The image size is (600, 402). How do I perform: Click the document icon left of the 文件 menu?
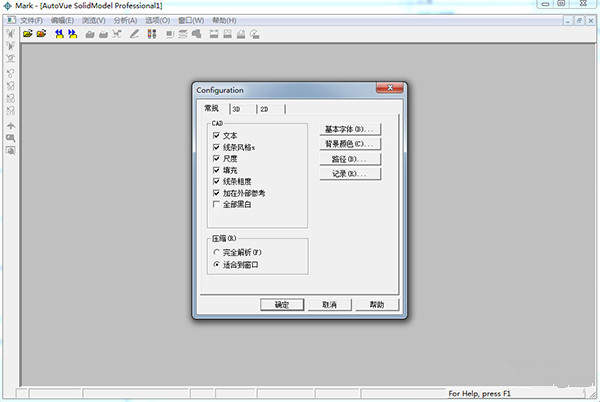pos(11,20)
